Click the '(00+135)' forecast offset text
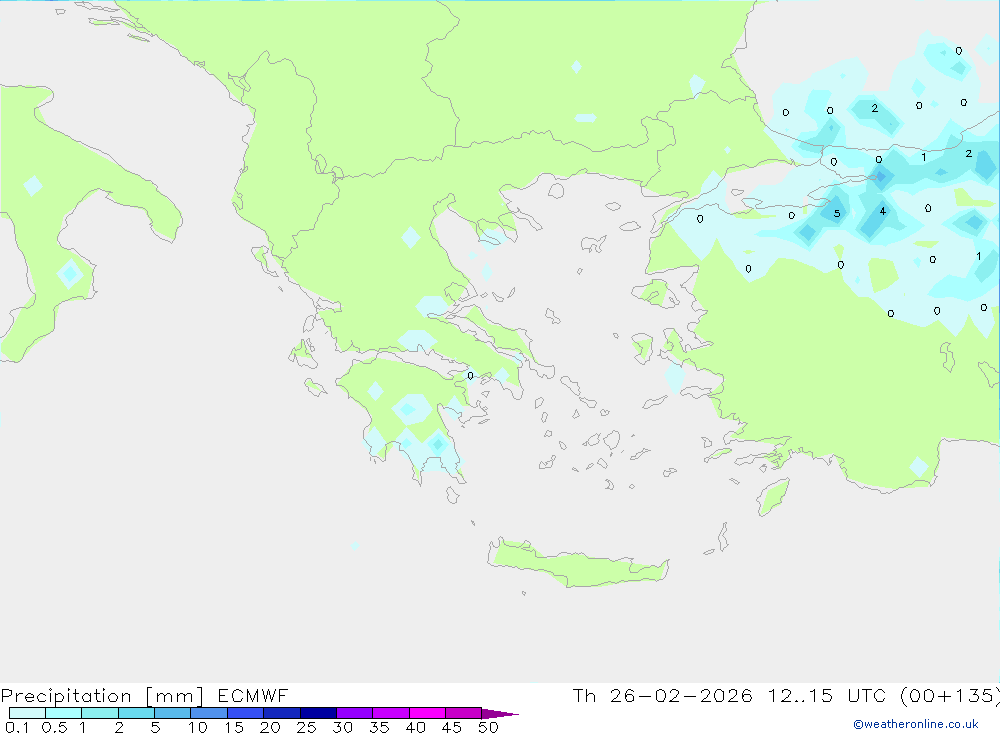 pos(950,695)
